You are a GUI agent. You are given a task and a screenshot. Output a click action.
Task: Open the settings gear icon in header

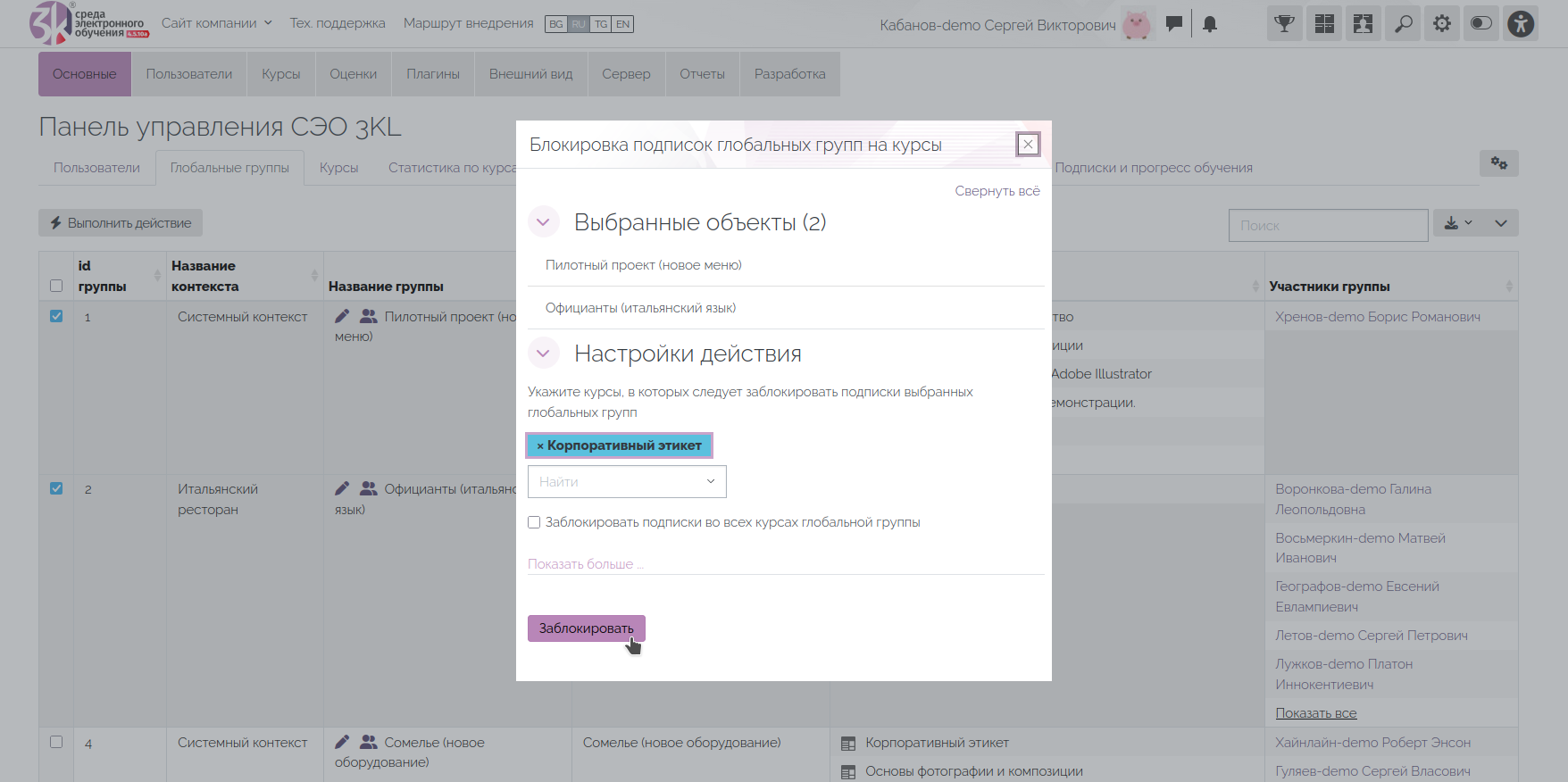[1442, 24]
